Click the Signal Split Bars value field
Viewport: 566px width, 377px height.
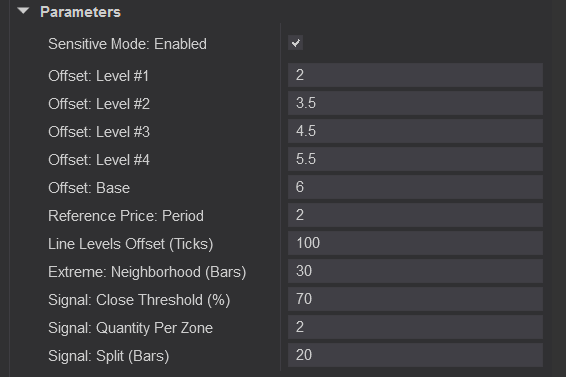pos(415,355)
